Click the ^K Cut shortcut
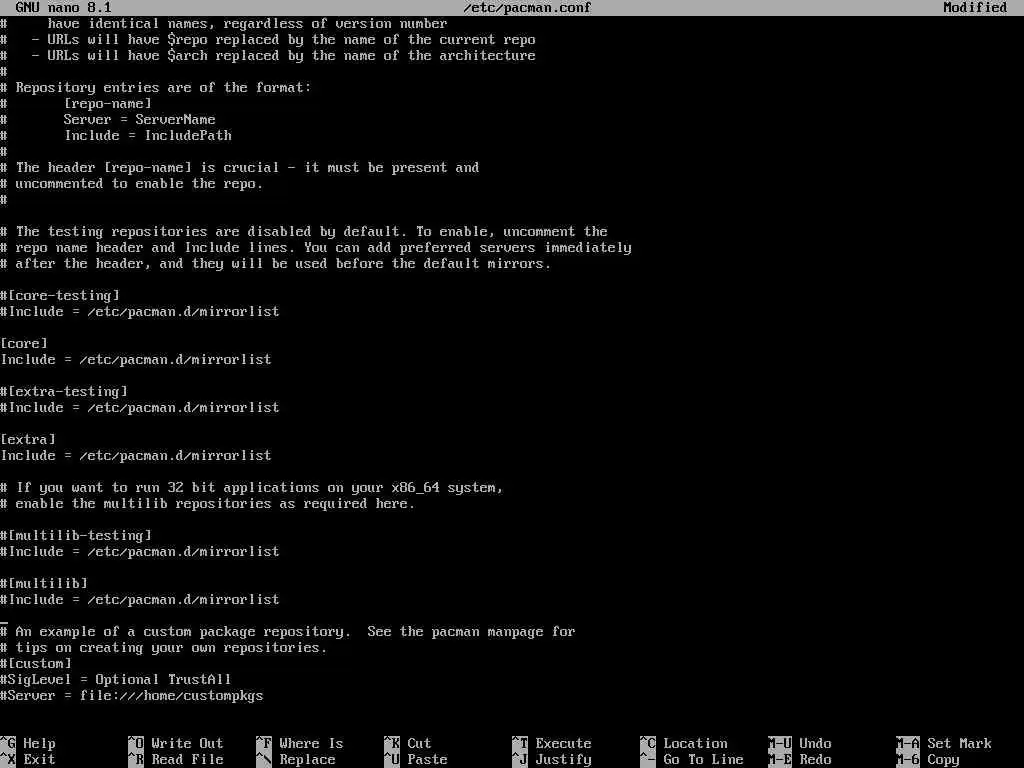 point(408,743)
